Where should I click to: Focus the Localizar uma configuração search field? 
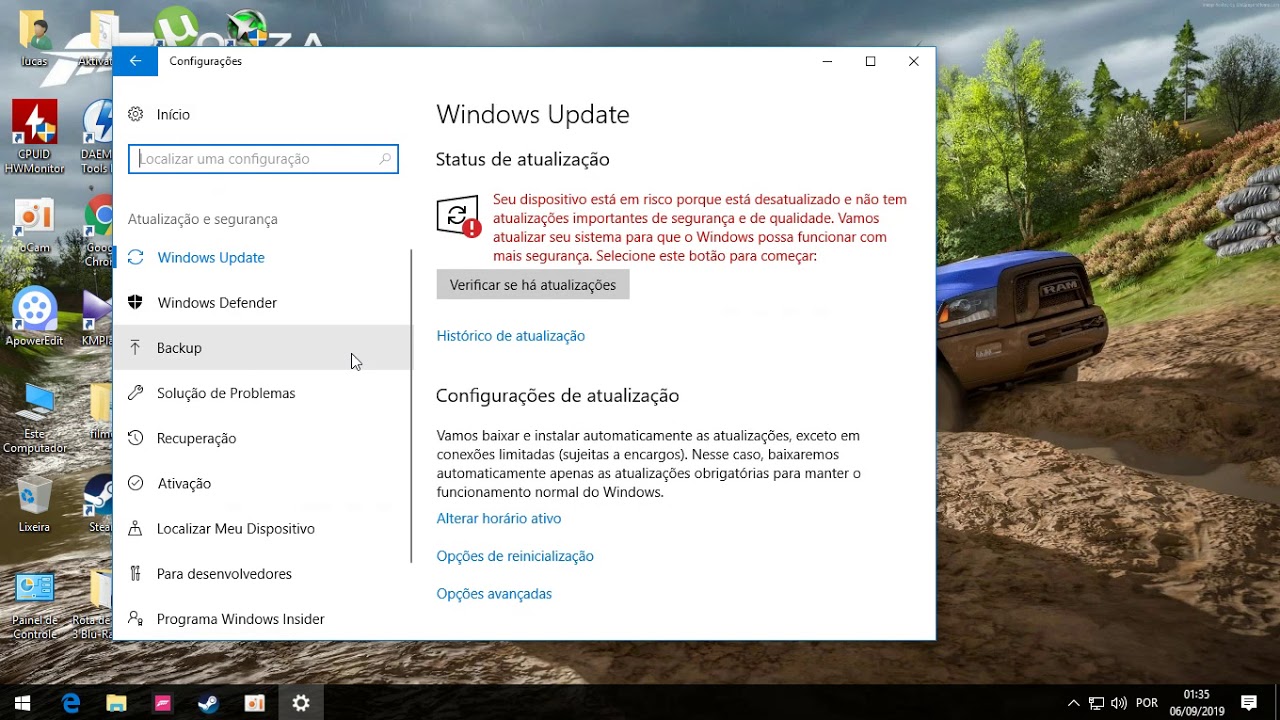coord(263,159)
